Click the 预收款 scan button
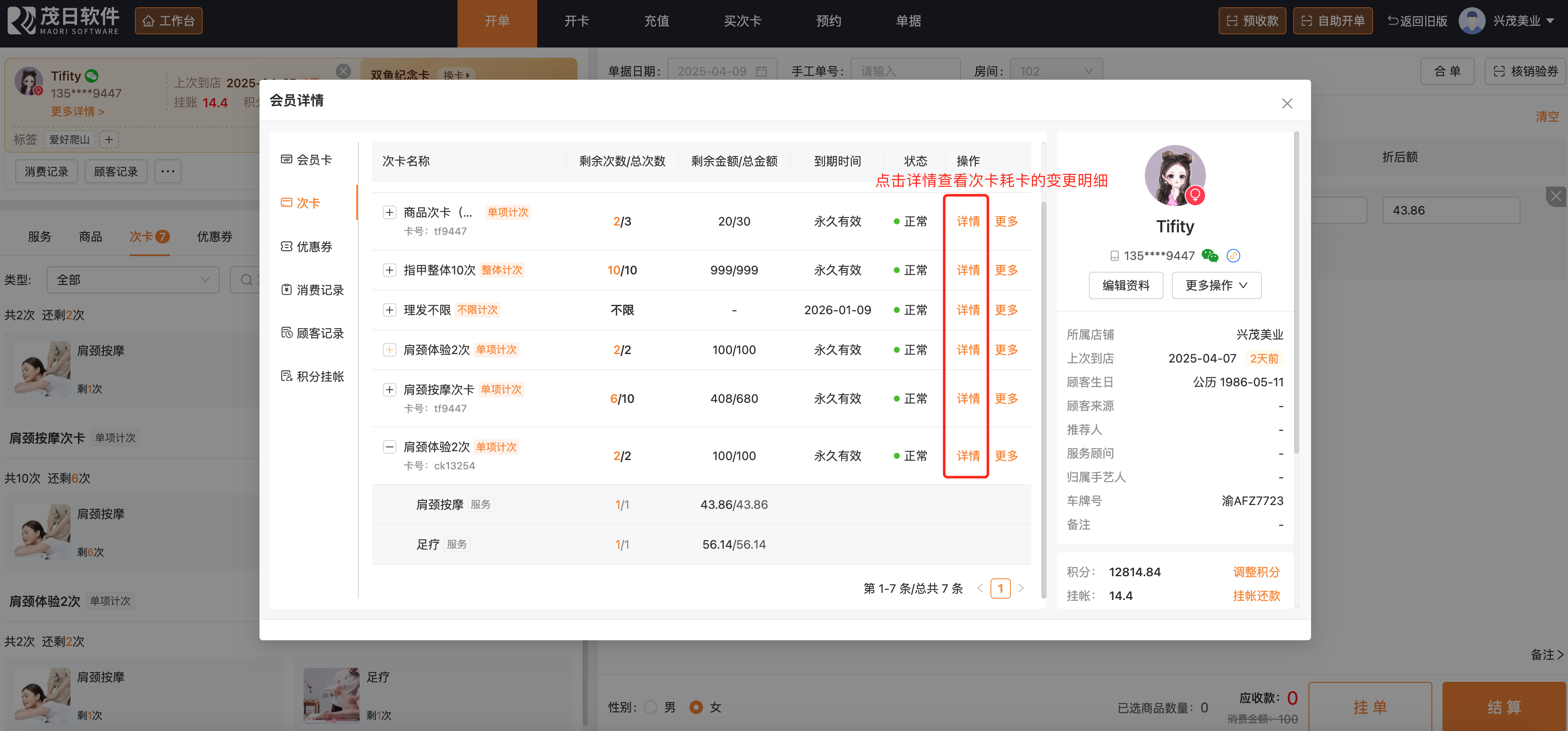The image size is (1568, 731). 1252,21
